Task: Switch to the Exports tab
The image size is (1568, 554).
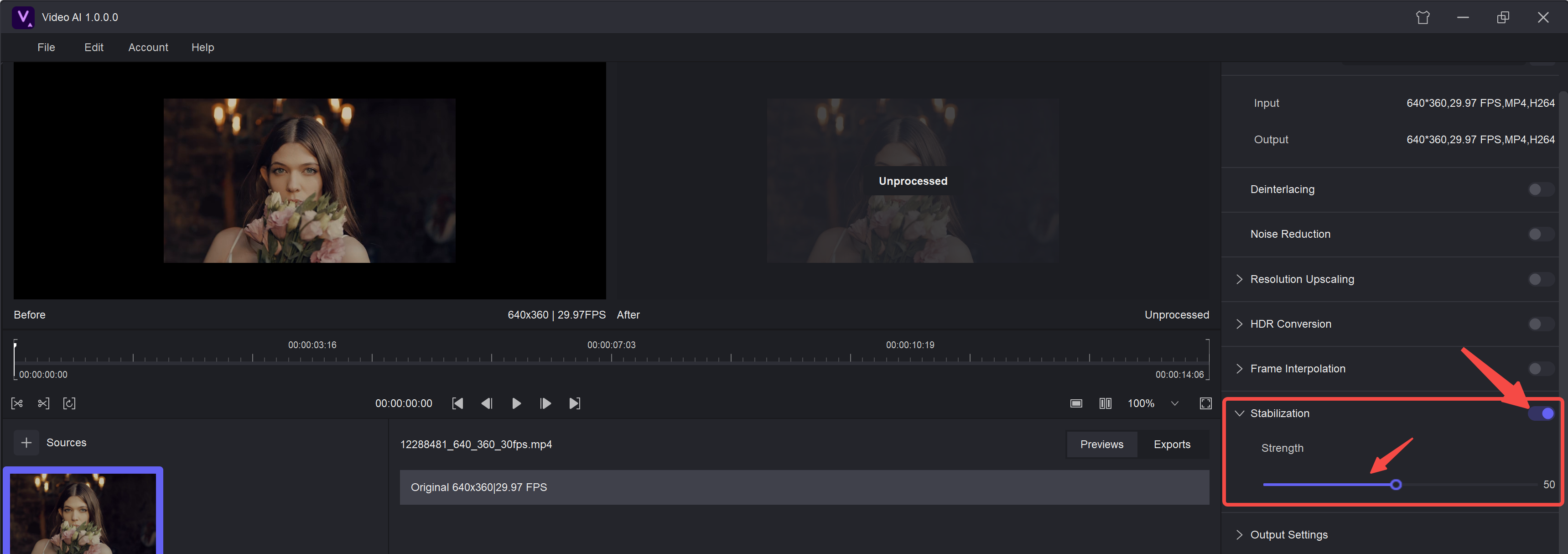Action: click(1172, 444)
